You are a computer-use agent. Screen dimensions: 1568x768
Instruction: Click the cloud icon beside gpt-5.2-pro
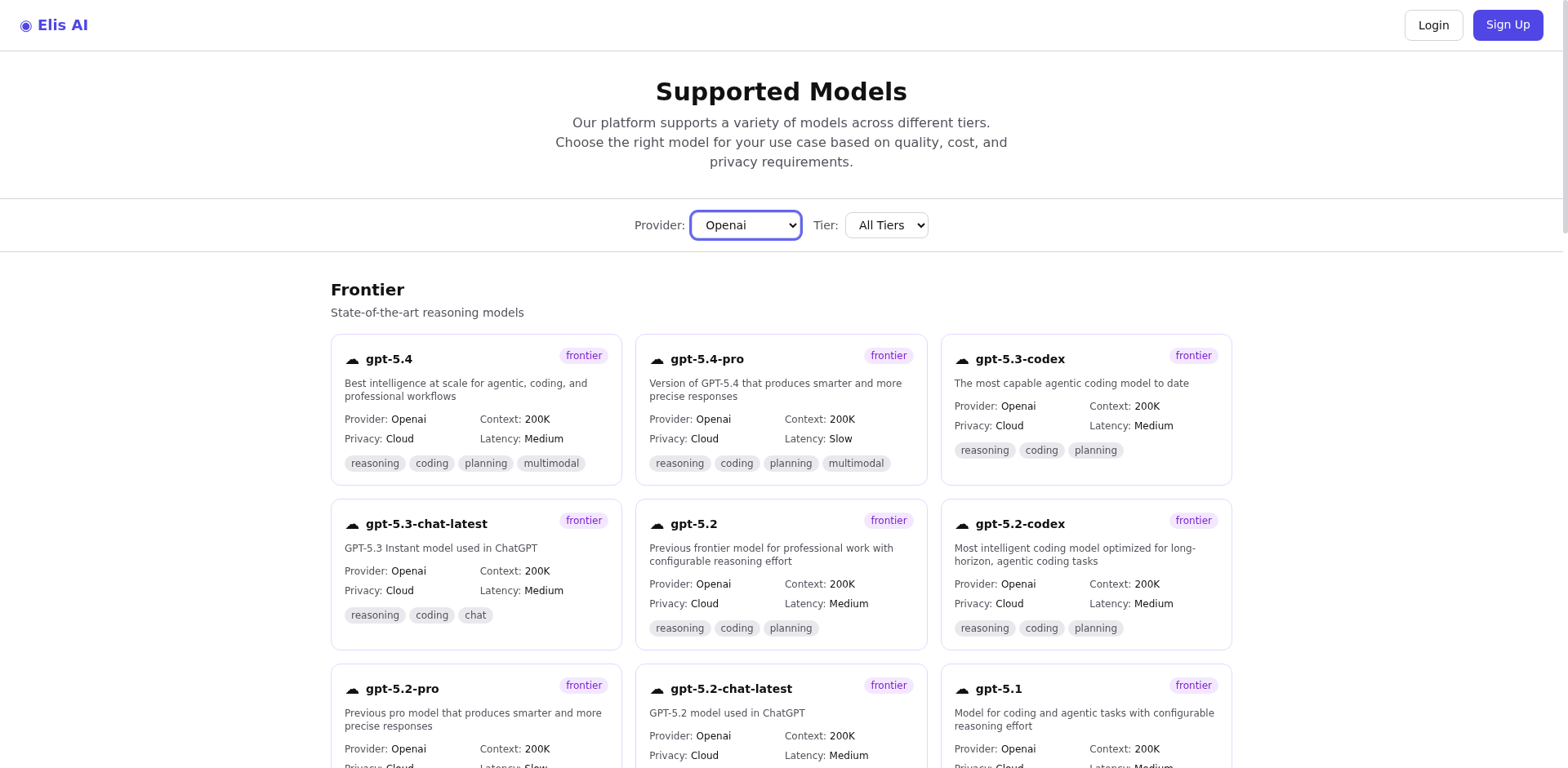(352, 690)
